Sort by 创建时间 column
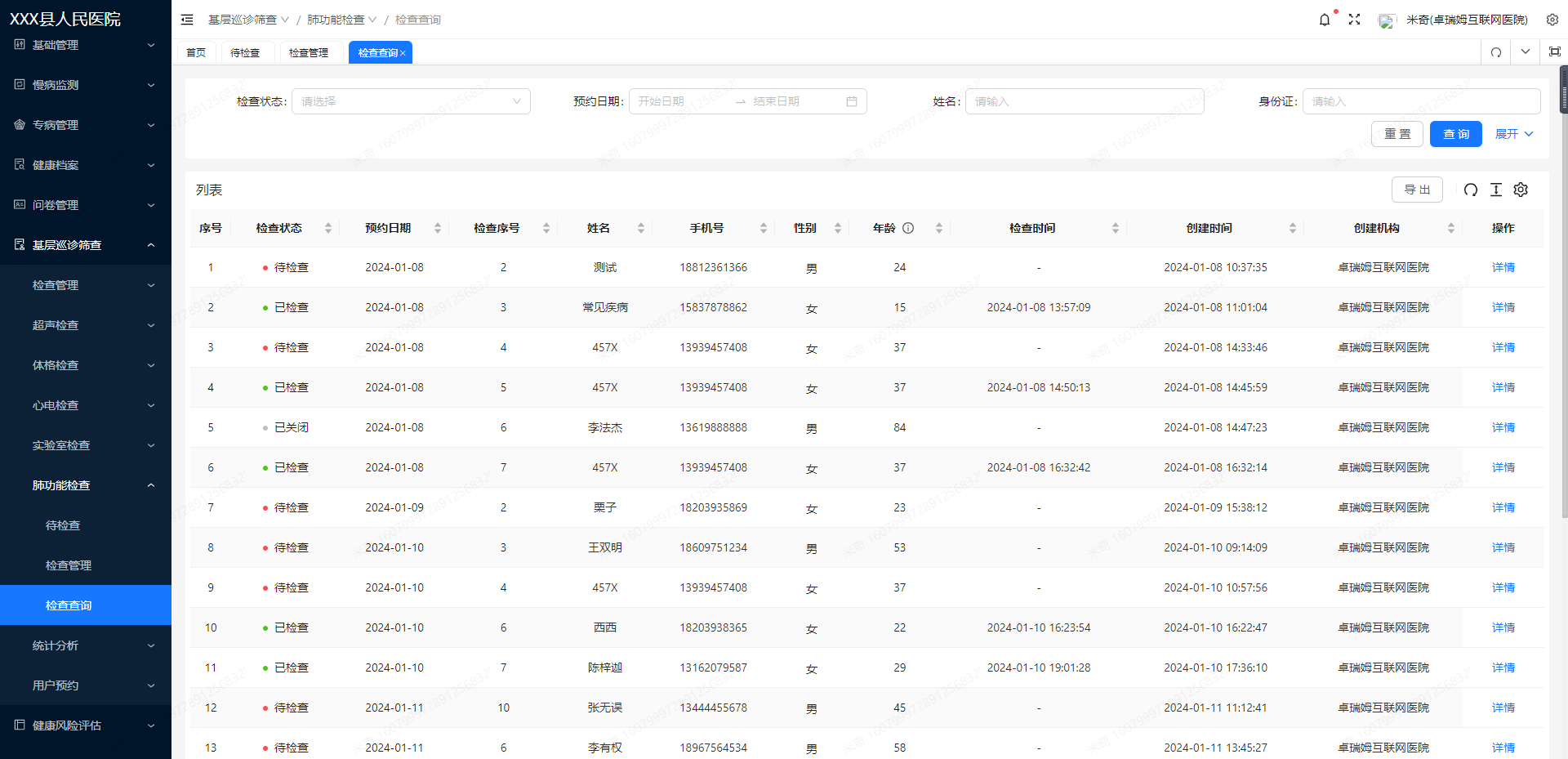1568x759 pixels. 1293,228
